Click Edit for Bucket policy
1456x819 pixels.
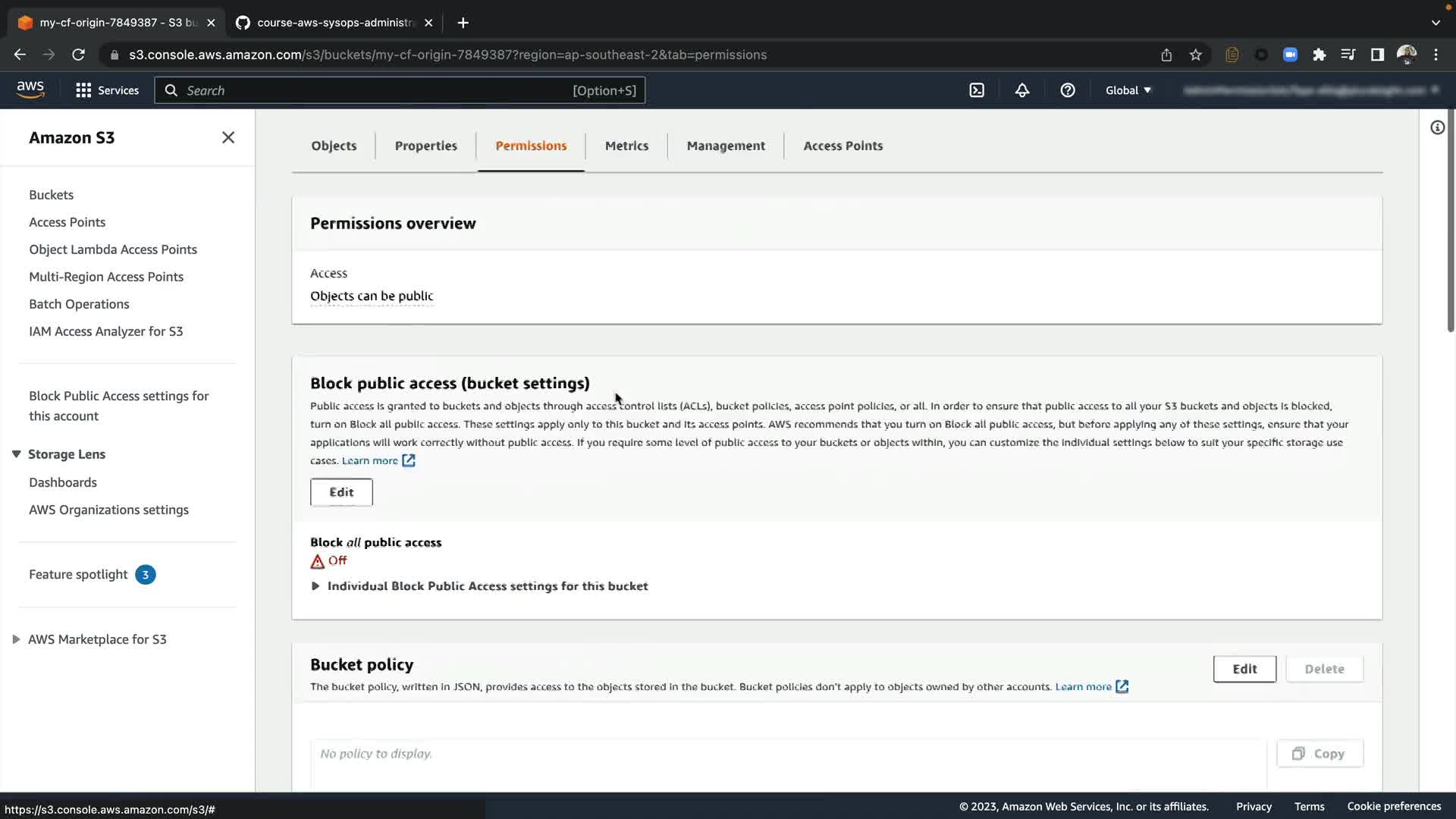pos(1244,669)
